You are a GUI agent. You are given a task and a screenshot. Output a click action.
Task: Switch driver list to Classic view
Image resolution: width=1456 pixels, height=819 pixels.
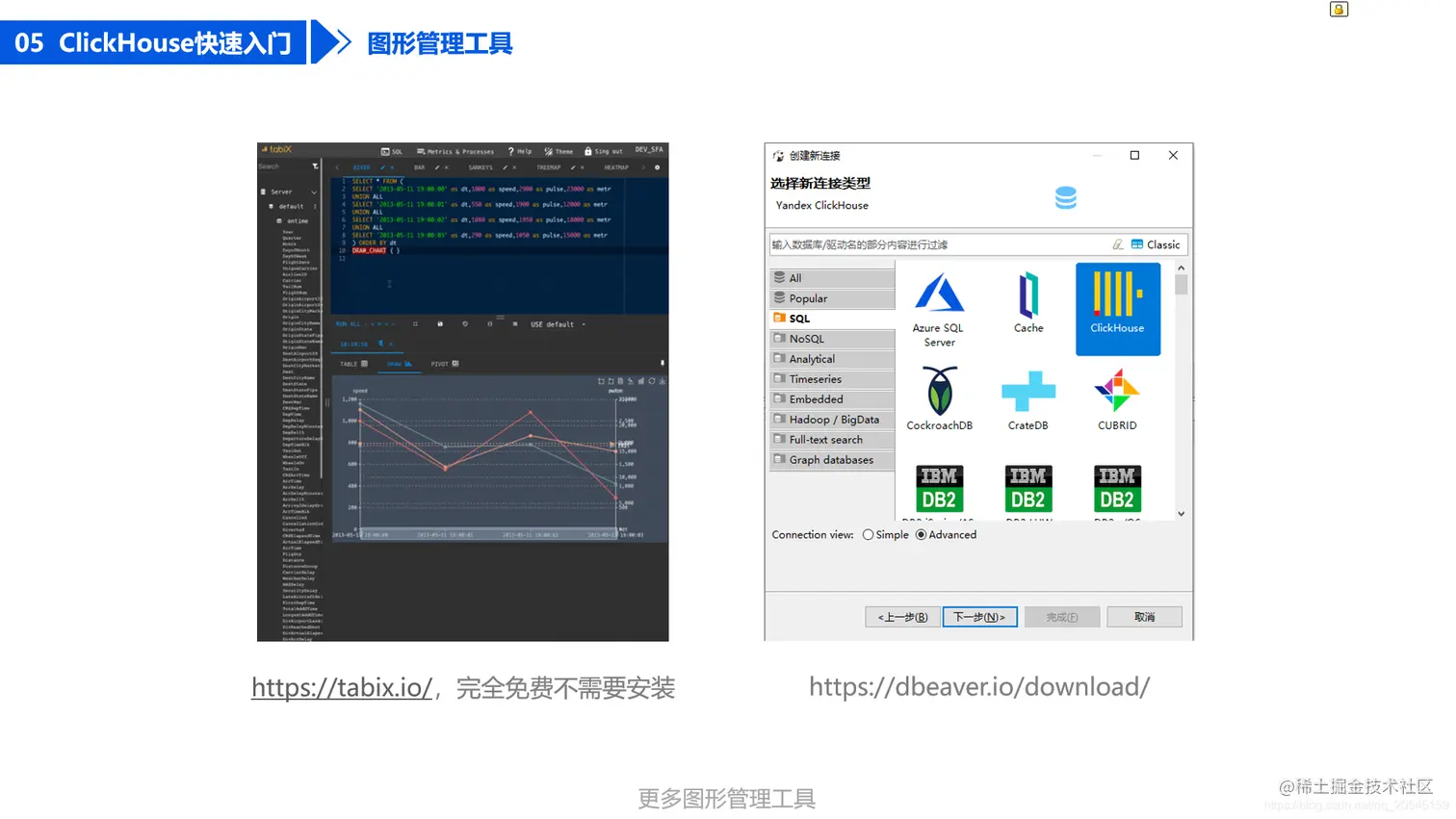tap(1156, 244)
